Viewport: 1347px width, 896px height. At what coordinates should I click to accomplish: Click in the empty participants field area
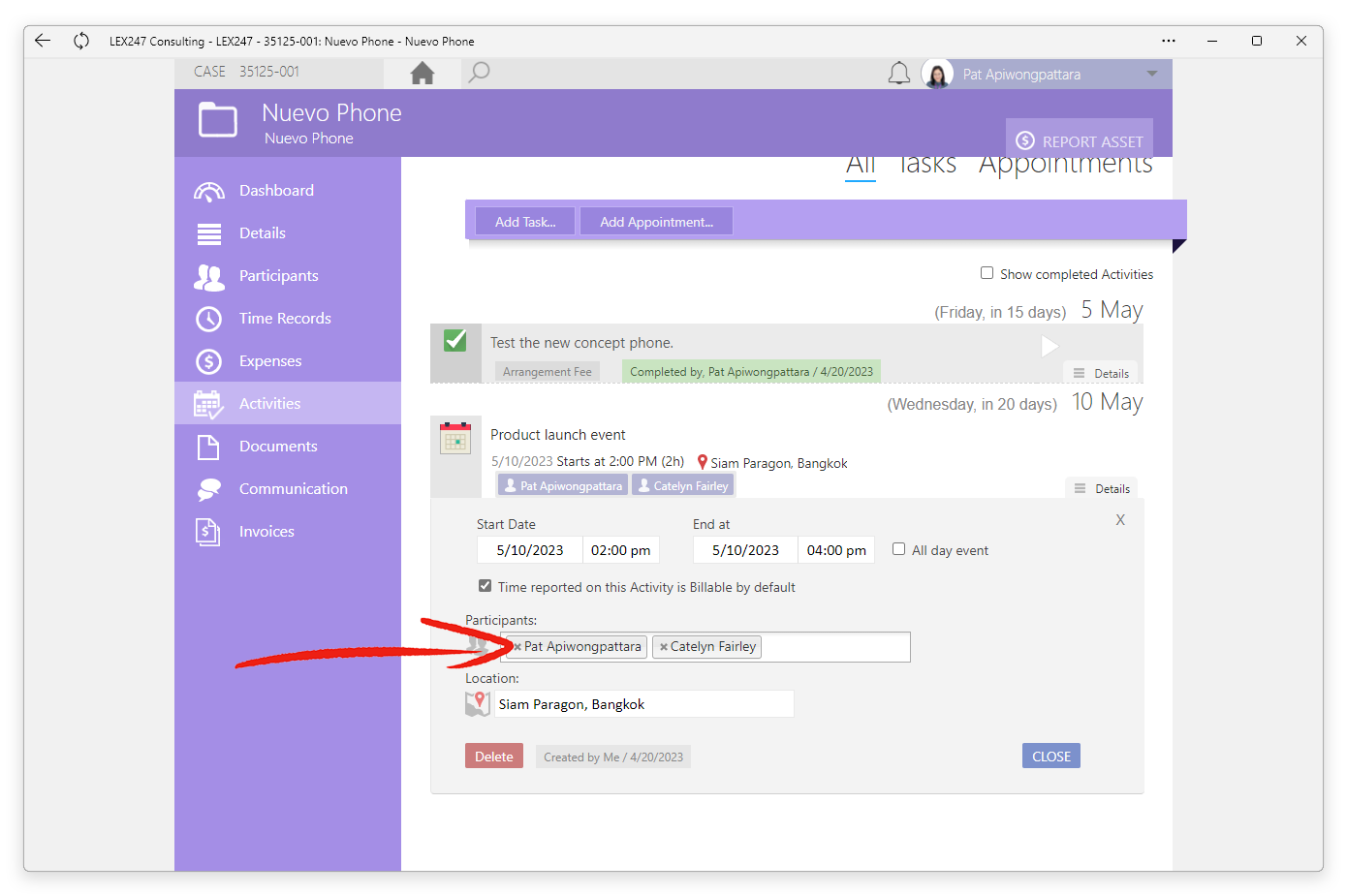pos(835,647)
